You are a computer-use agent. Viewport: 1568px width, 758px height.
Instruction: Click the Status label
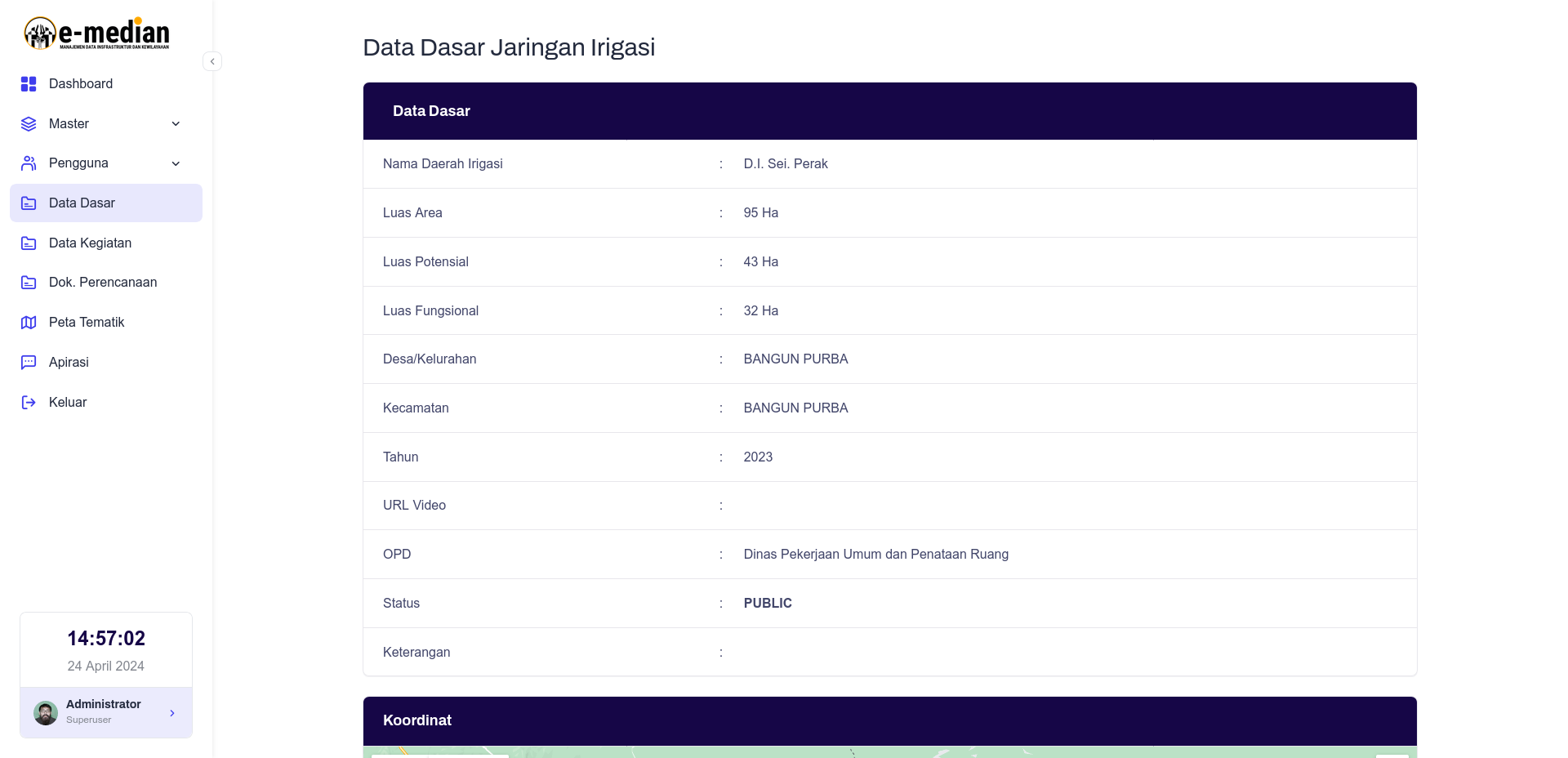401,604
